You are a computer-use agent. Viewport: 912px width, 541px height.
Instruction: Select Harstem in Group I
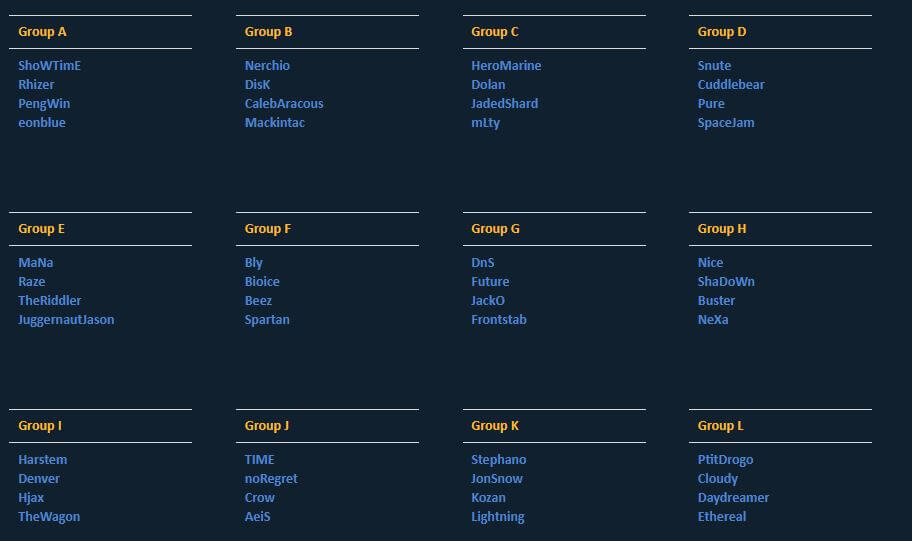[x=43, y=460]
